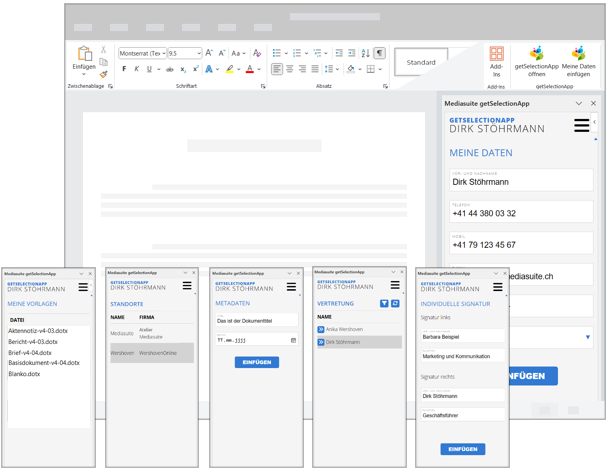The image size is (608, 468).
Task: Toggle bold formatting in ribbon
Action: click(x=124, y=70)
